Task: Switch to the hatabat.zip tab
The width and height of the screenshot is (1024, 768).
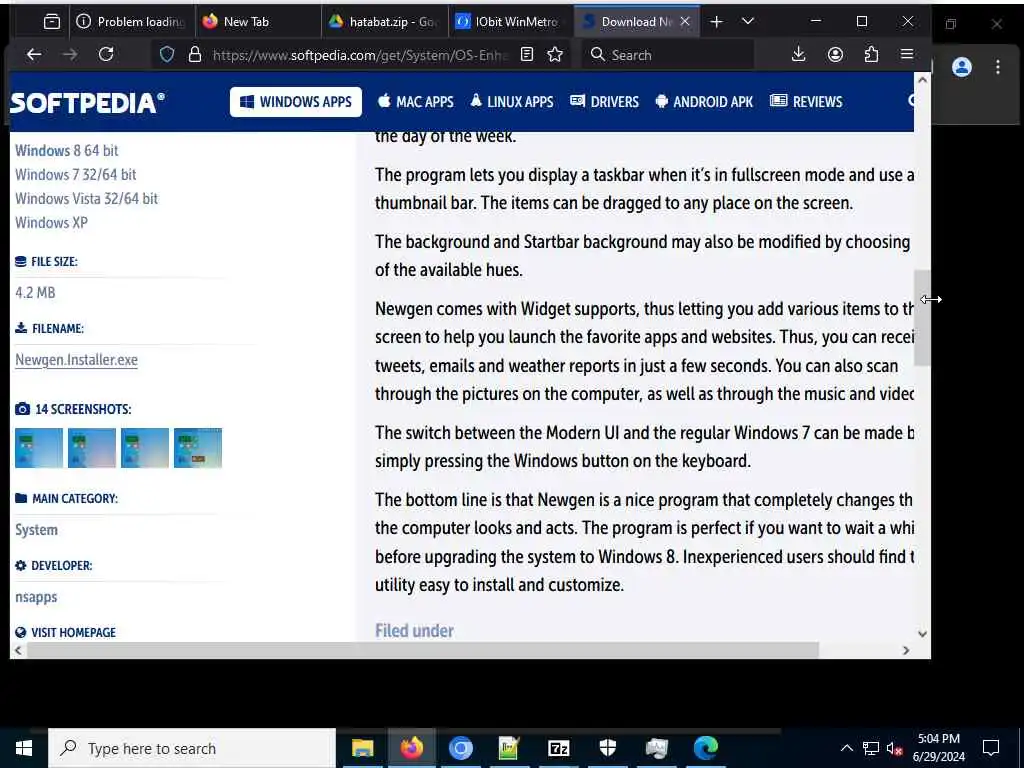Action: (384, 22)
